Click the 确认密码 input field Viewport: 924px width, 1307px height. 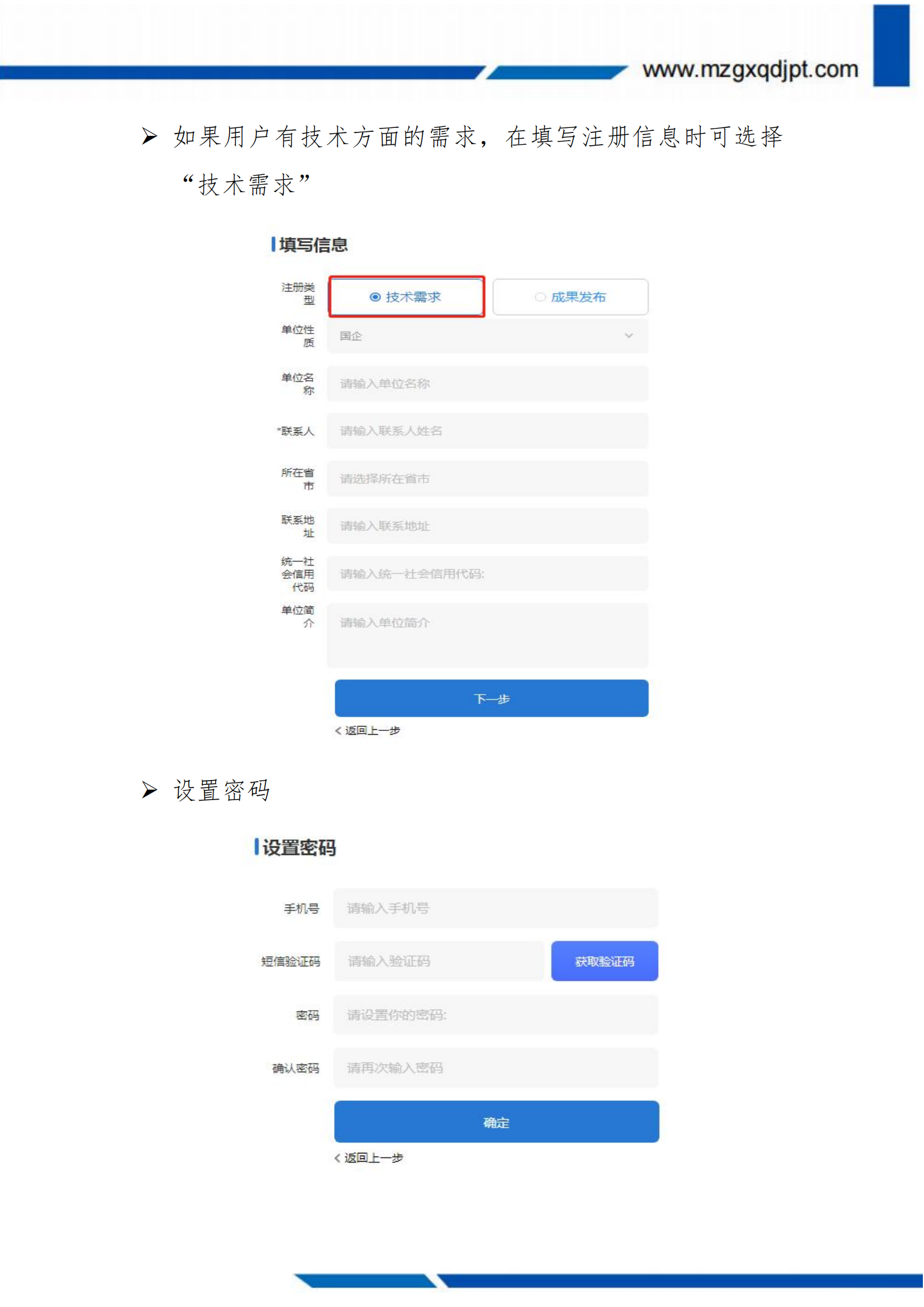[x=496, y=1068]
